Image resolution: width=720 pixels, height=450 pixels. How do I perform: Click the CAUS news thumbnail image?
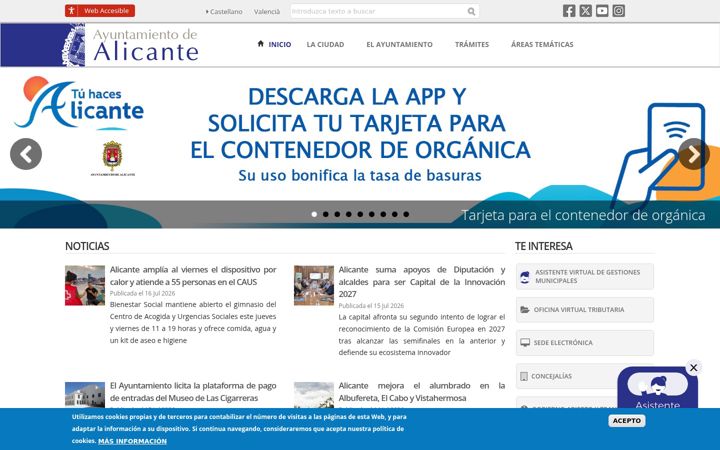pos(85,285)
